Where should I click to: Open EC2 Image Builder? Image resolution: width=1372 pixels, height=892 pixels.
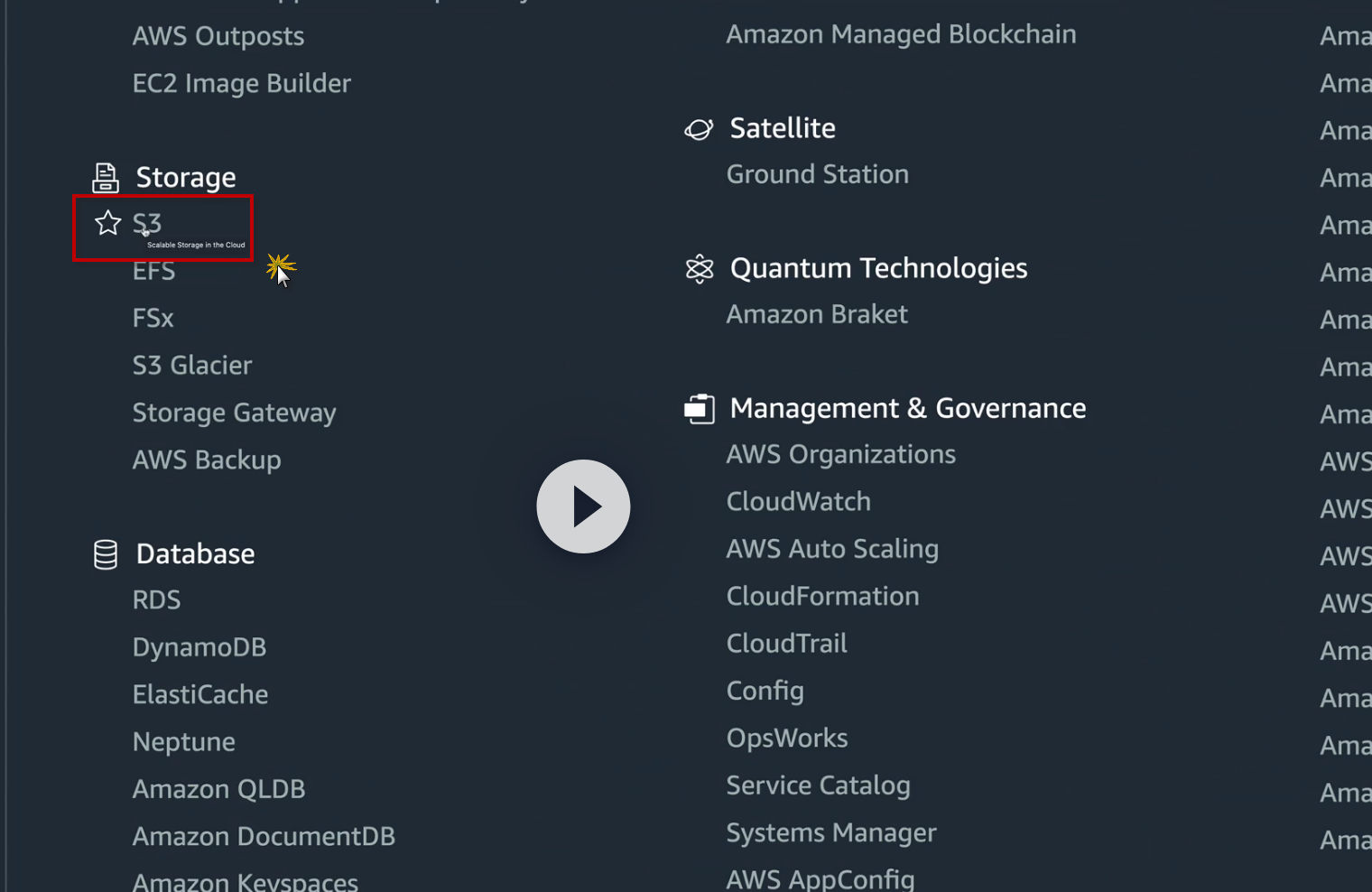(241, 83)
